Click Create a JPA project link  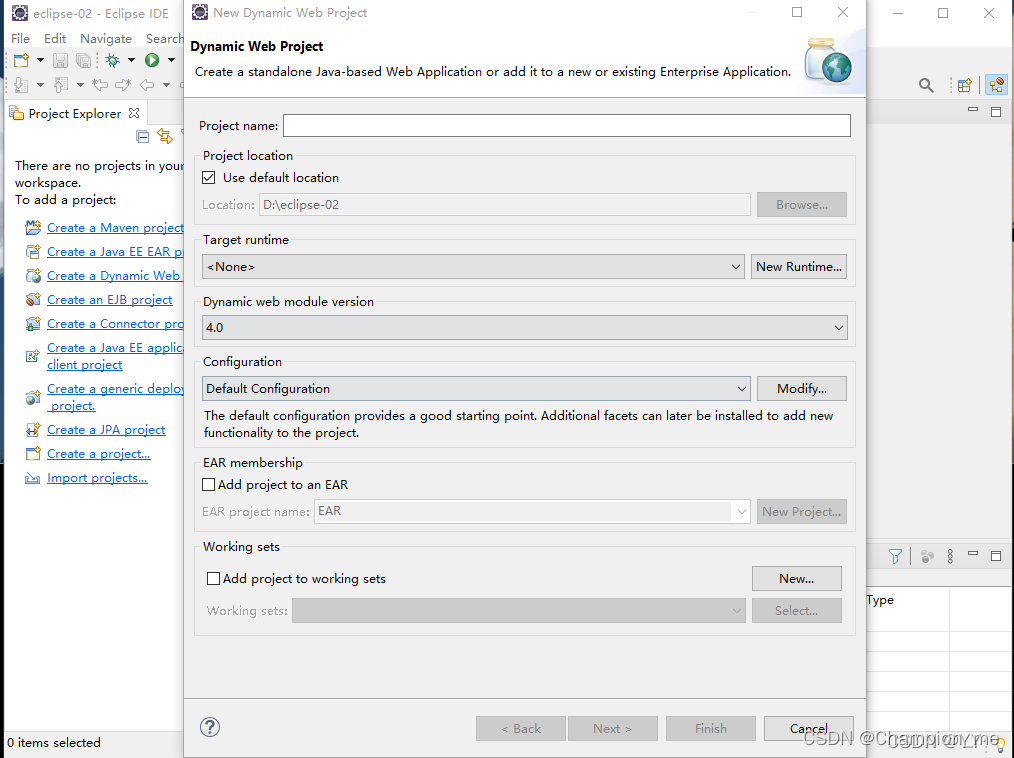point(106,429)
